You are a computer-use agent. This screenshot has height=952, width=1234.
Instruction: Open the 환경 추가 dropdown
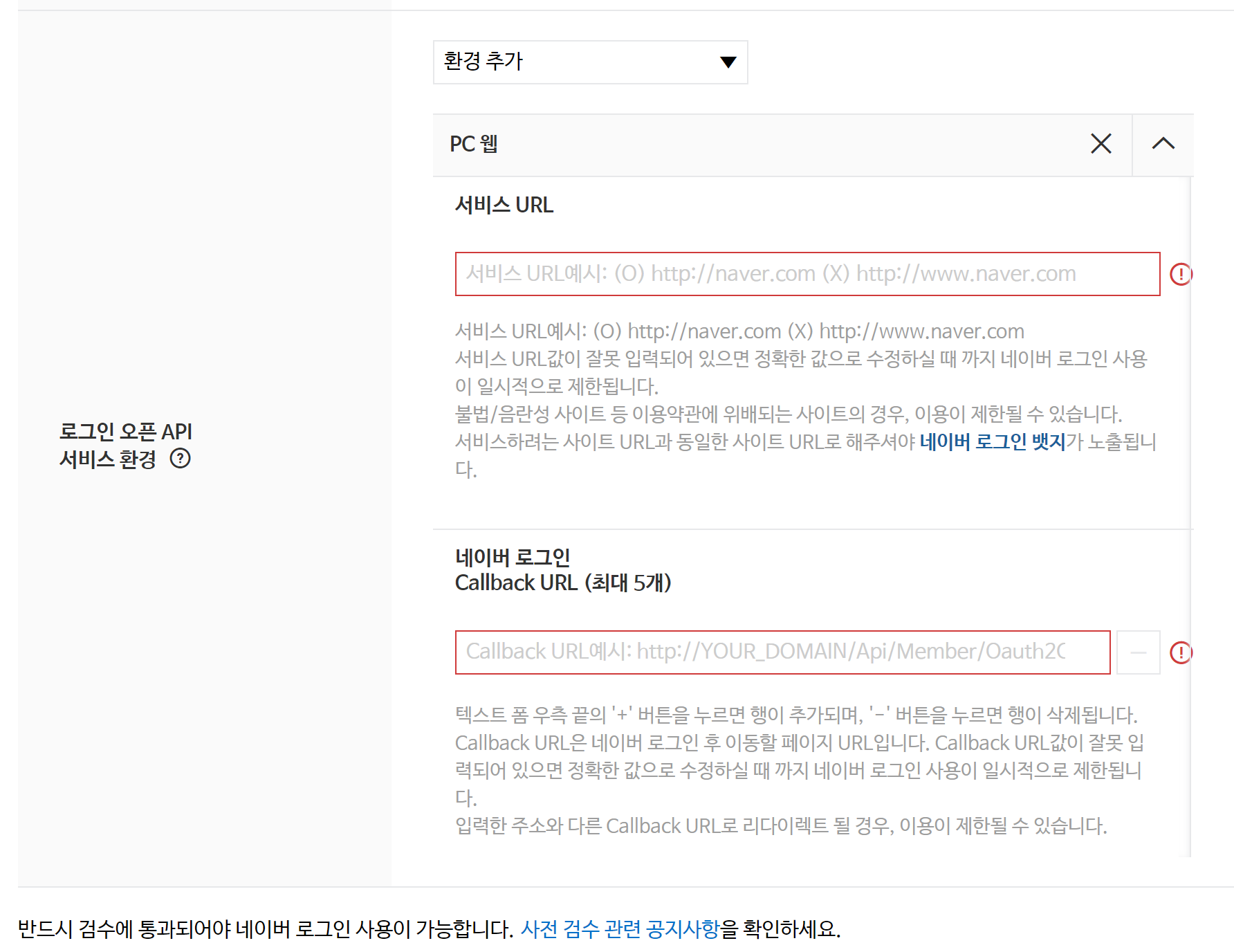click(590, 62)
